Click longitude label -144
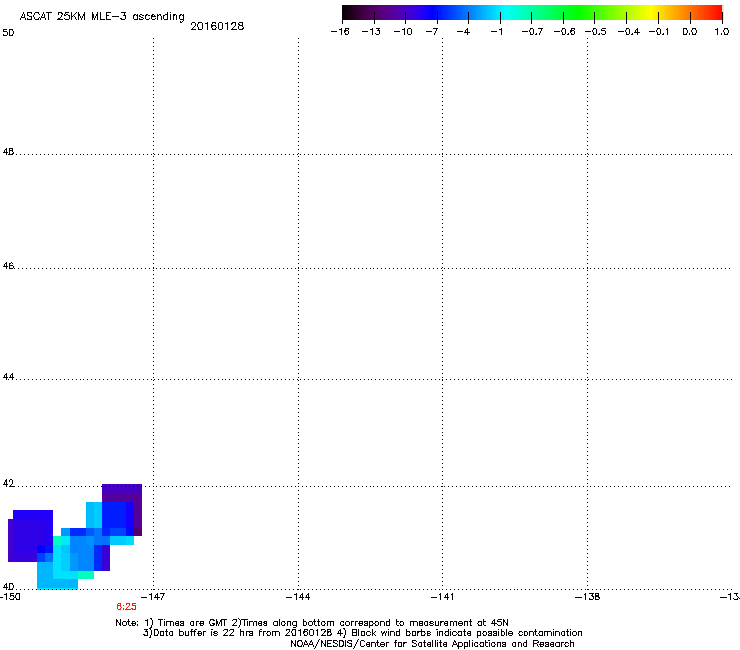 [299, 597]
